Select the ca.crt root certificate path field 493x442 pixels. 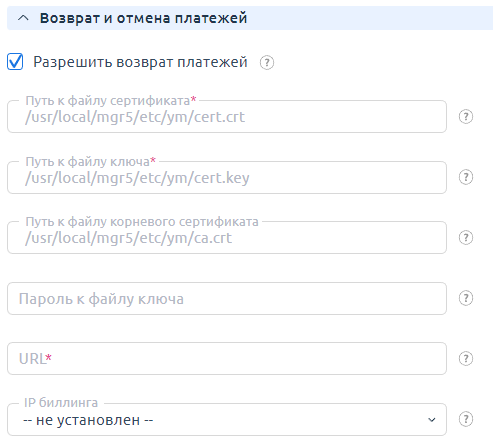(x=227, y=238)
